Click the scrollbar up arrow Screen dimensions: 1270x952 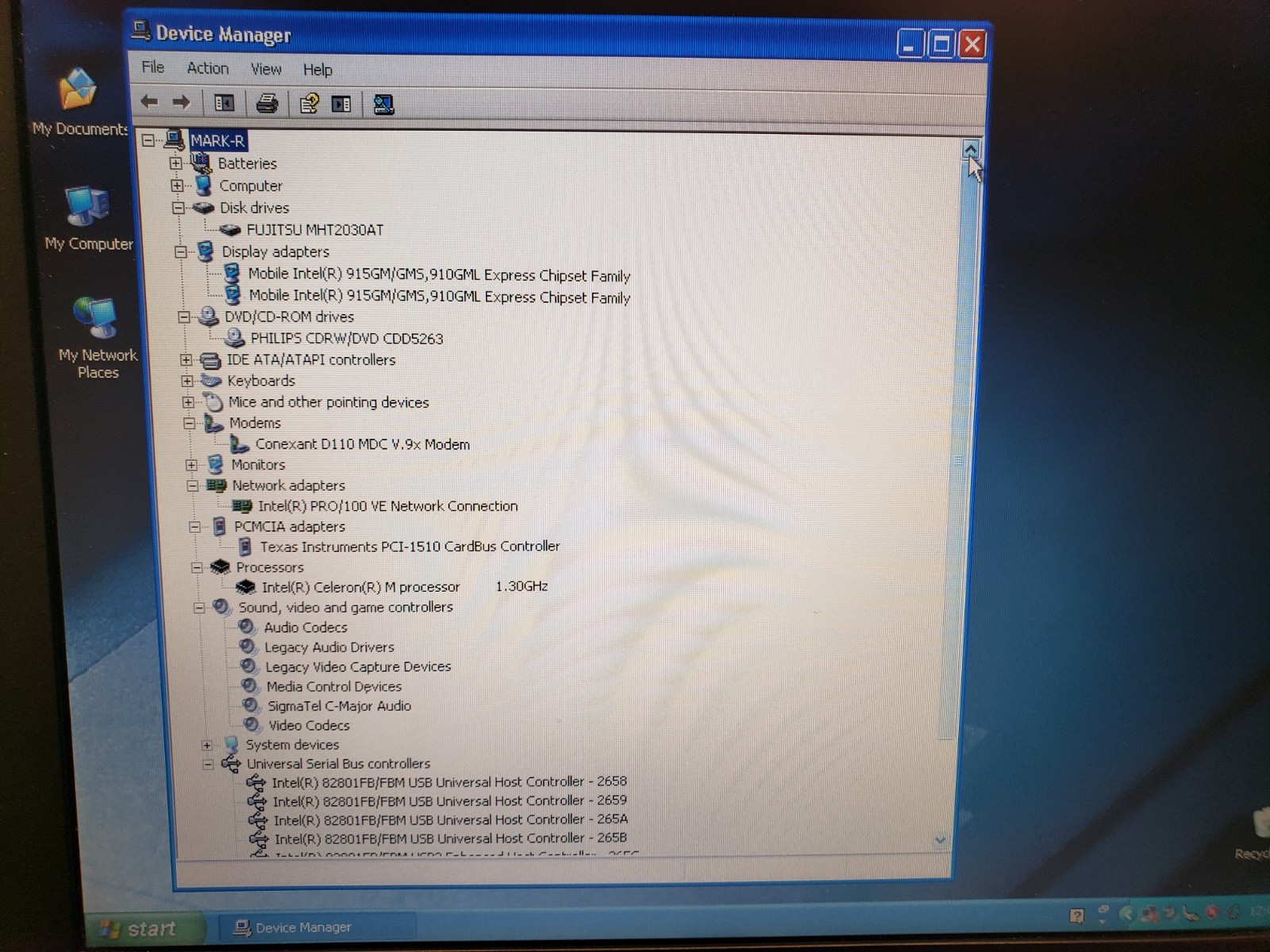click(971, 149)
